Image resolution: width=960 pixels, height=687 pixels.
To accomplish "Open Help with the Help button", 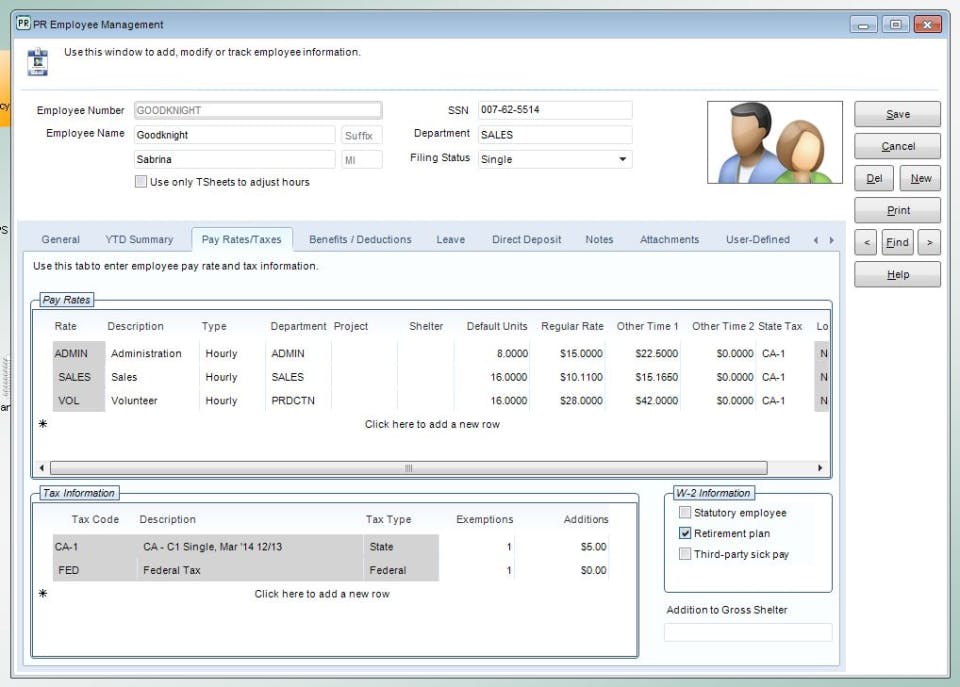I will coord(898,274).
